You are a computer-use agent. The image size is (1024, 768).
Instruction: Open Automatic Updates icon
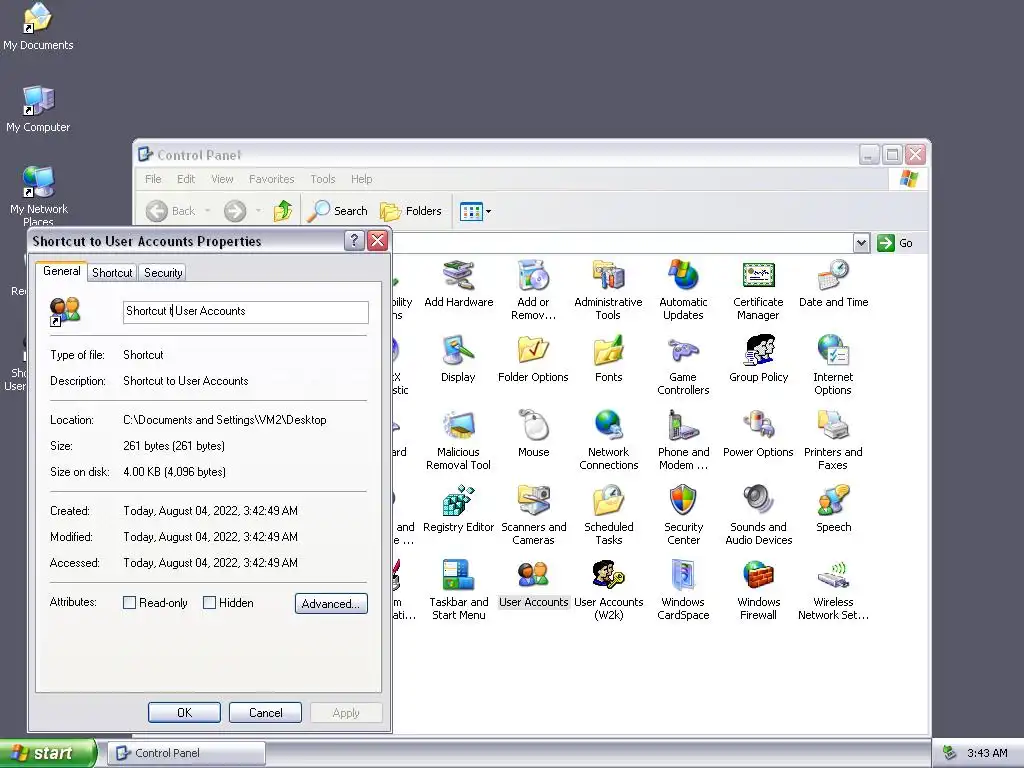pos(683,290)
